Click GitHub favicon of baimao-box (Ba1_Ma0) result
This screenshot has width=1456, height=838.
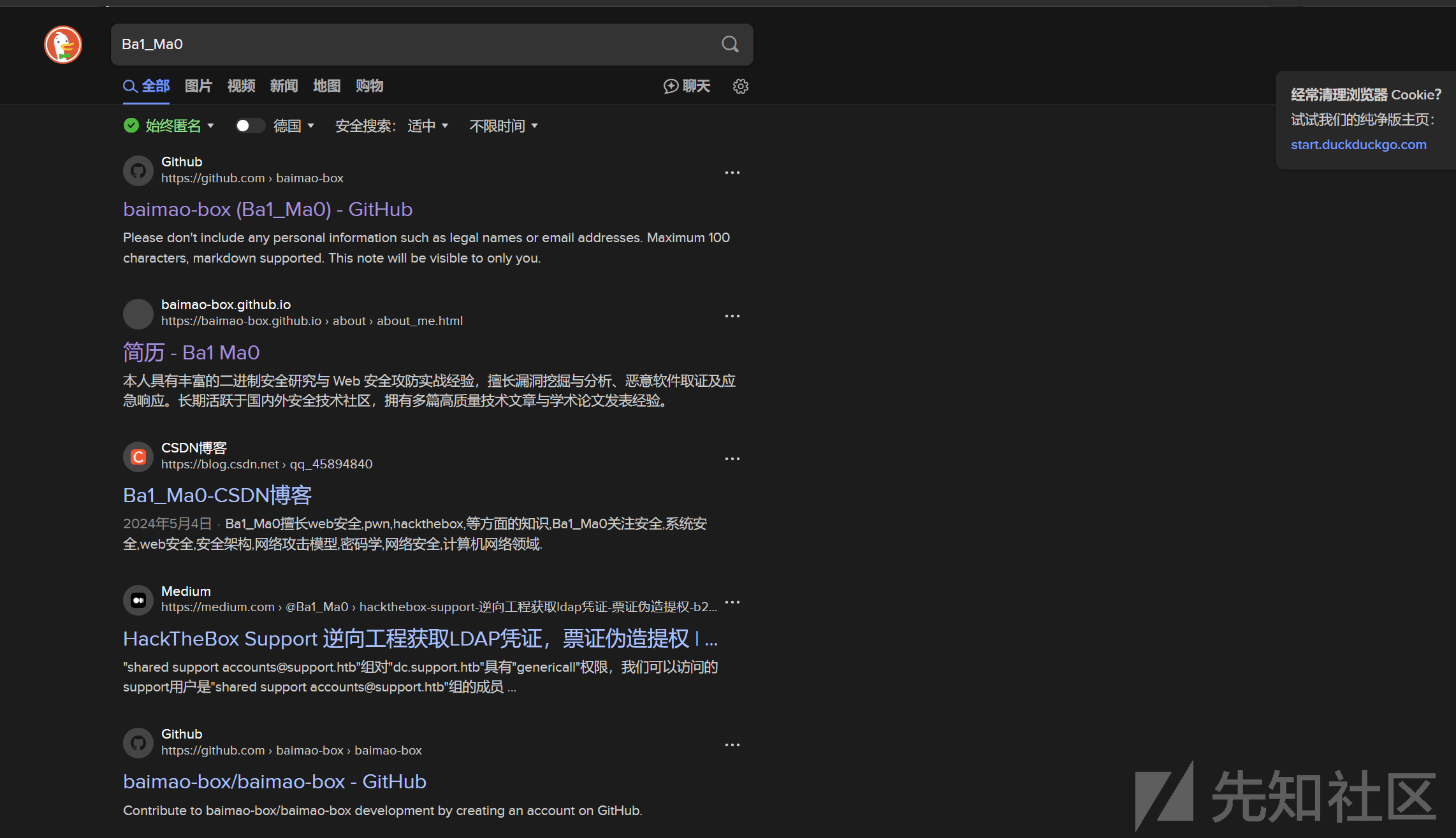(138, 171)
